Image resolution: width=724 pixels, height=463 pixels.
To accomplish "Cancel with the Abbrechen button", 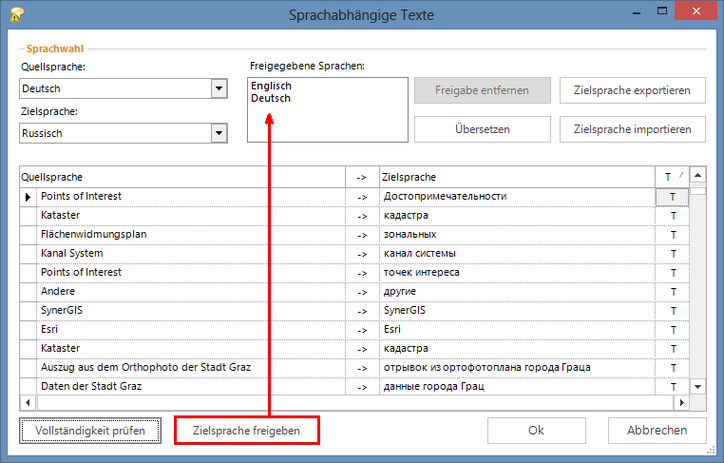I will click(x=656, y=431).
